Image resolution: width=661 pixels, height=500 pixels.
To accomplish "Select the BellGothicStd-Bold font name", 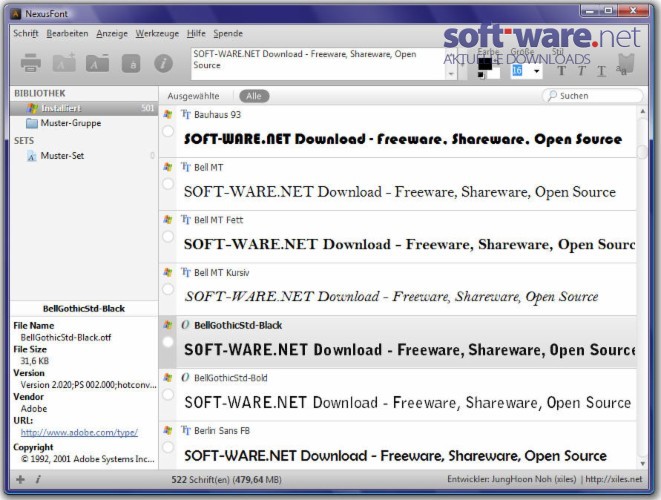I will (231, 378).
